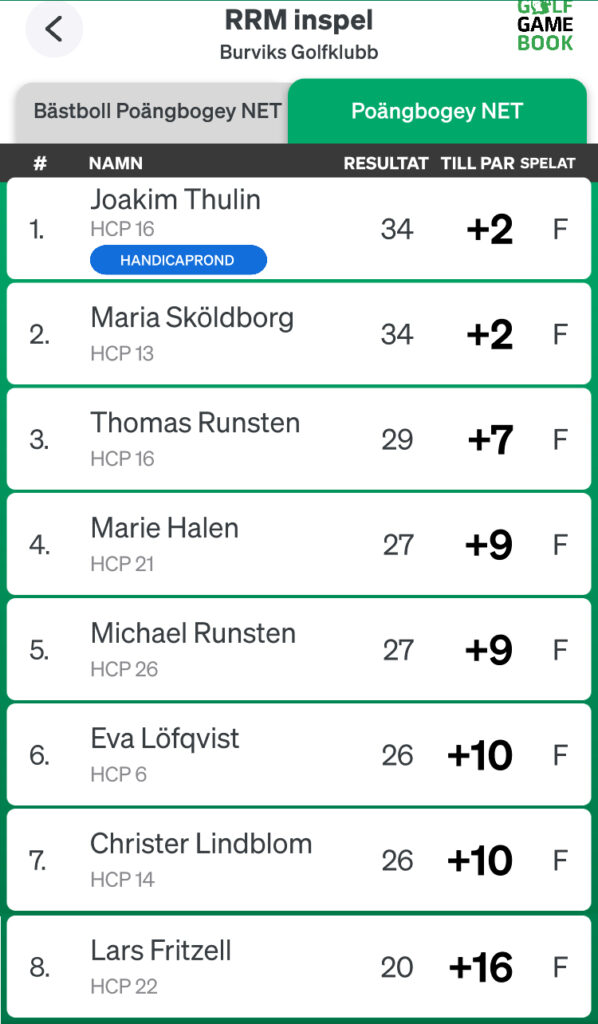Screen dimensions: 598x1024
Task: Open Lars Fritzell's result row
Action: [299, 967]
